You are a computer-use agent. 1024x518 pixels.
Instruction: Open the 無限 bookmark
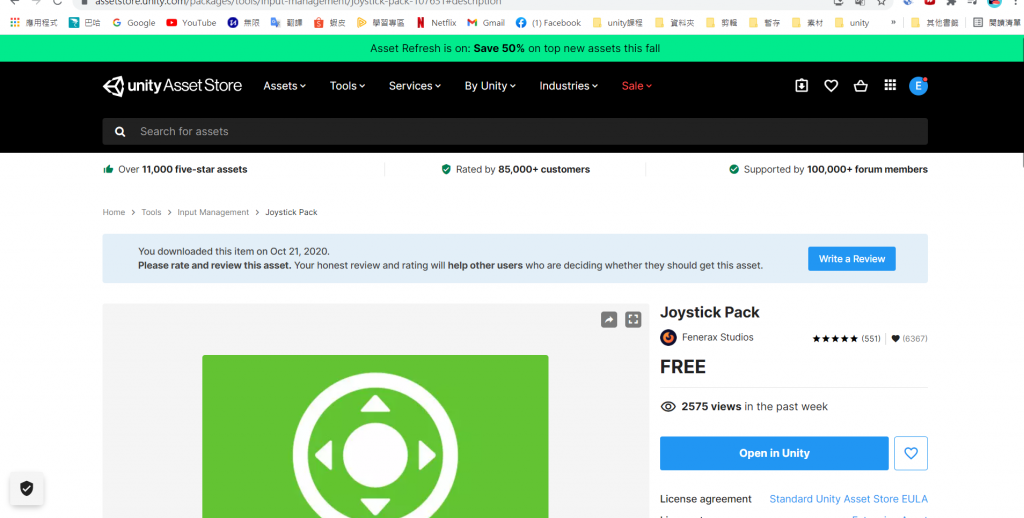click(243, 23)
